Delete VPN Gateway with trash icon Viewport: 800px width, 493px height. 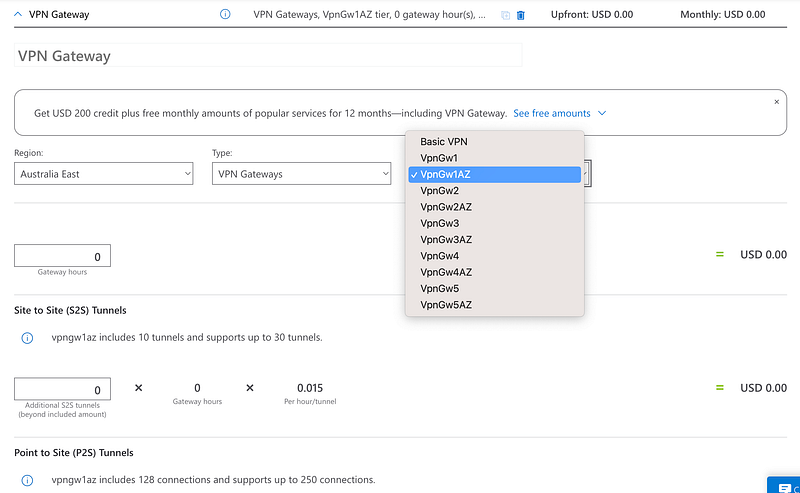(520, 15)
